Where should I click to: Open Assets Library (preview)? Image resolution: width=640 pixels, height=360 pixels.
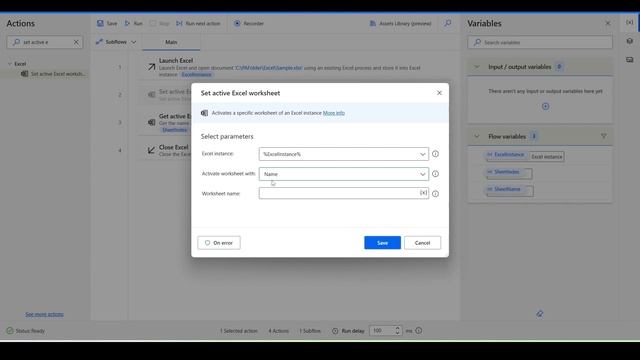(x=400, y=23)
